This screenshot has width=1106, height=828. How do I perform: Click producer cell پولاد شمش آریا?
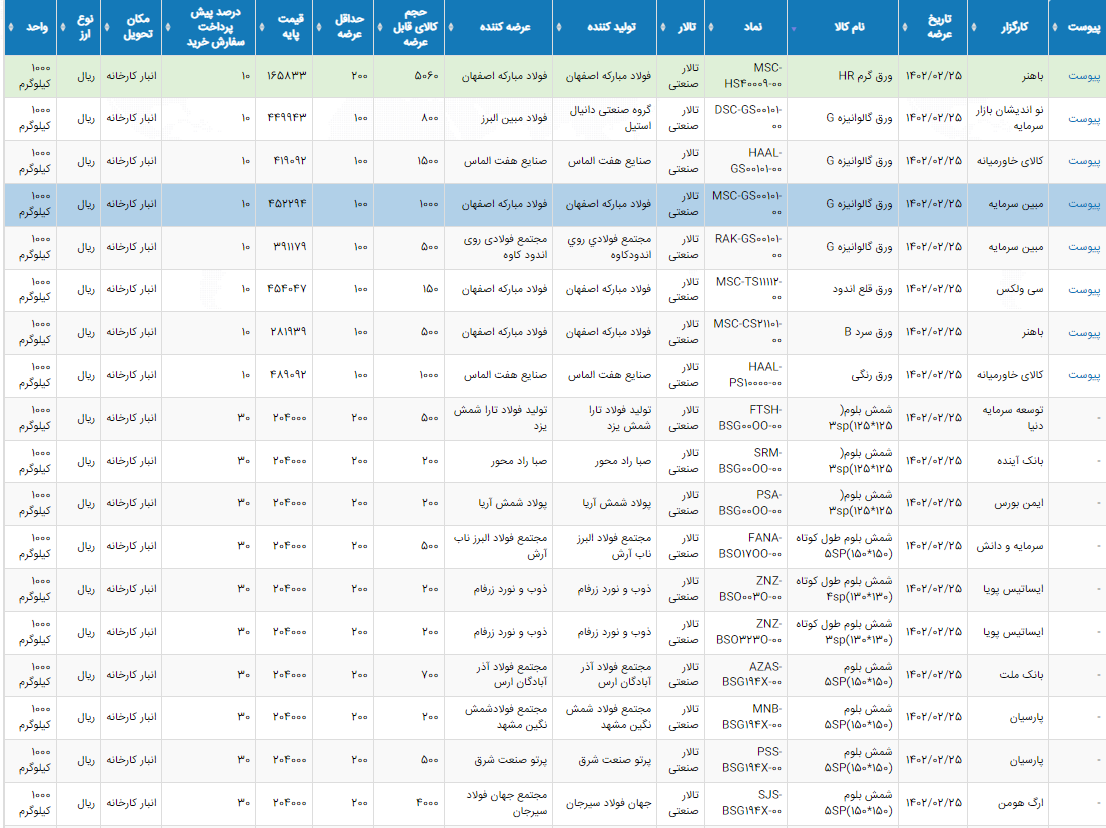point(604,504)
